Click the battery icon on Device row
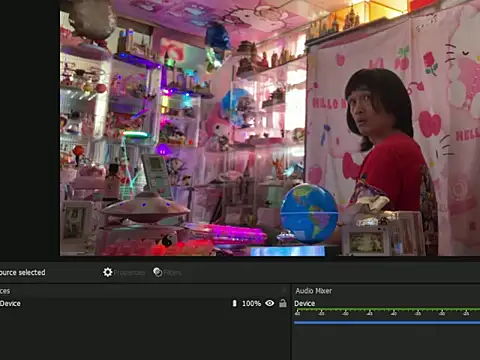The width and height of the screenshot is (480, 360). pos(234,303)
